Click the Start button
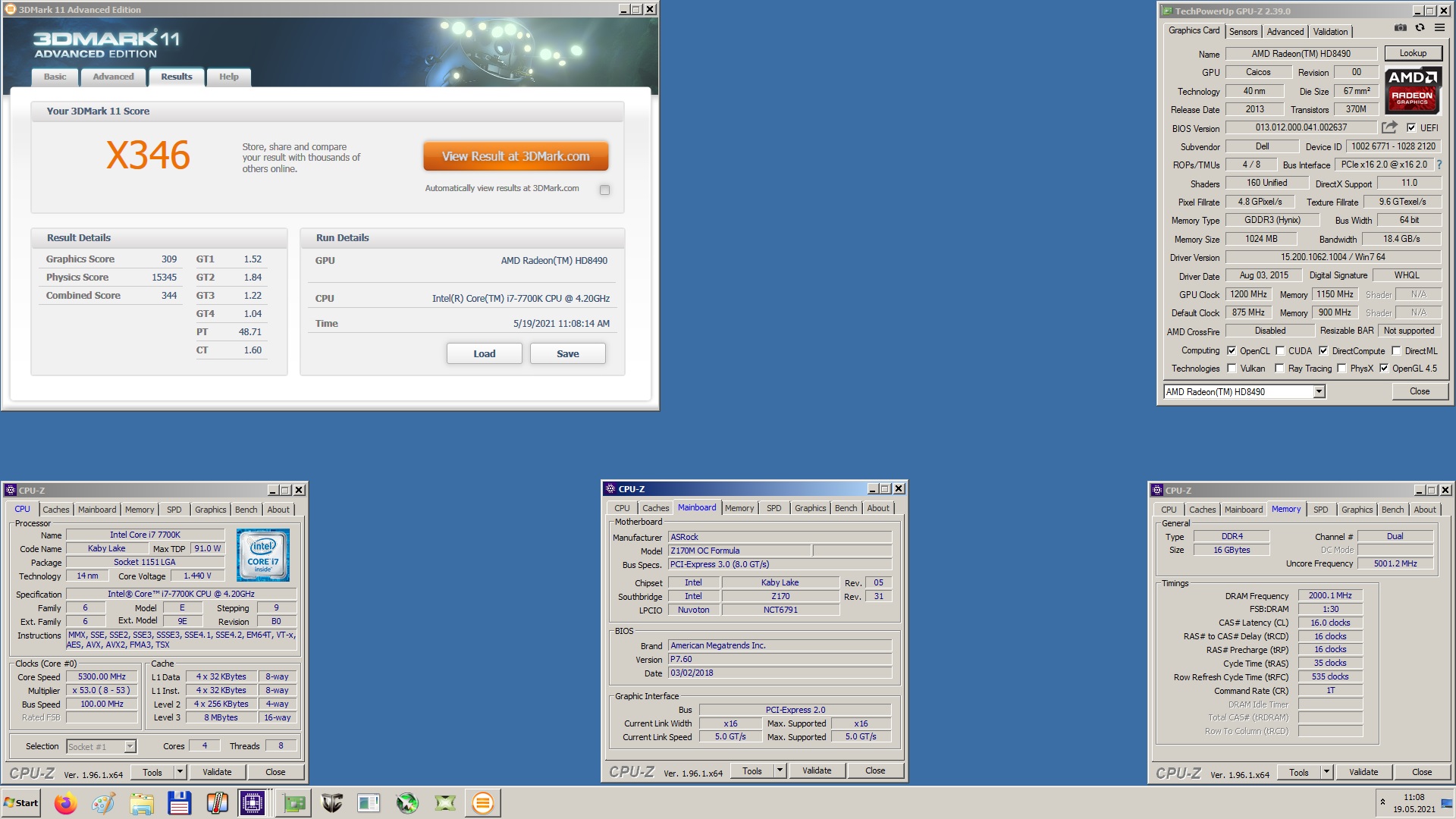The width and height of the screenshot is (1456, 819). coord(21,802)
